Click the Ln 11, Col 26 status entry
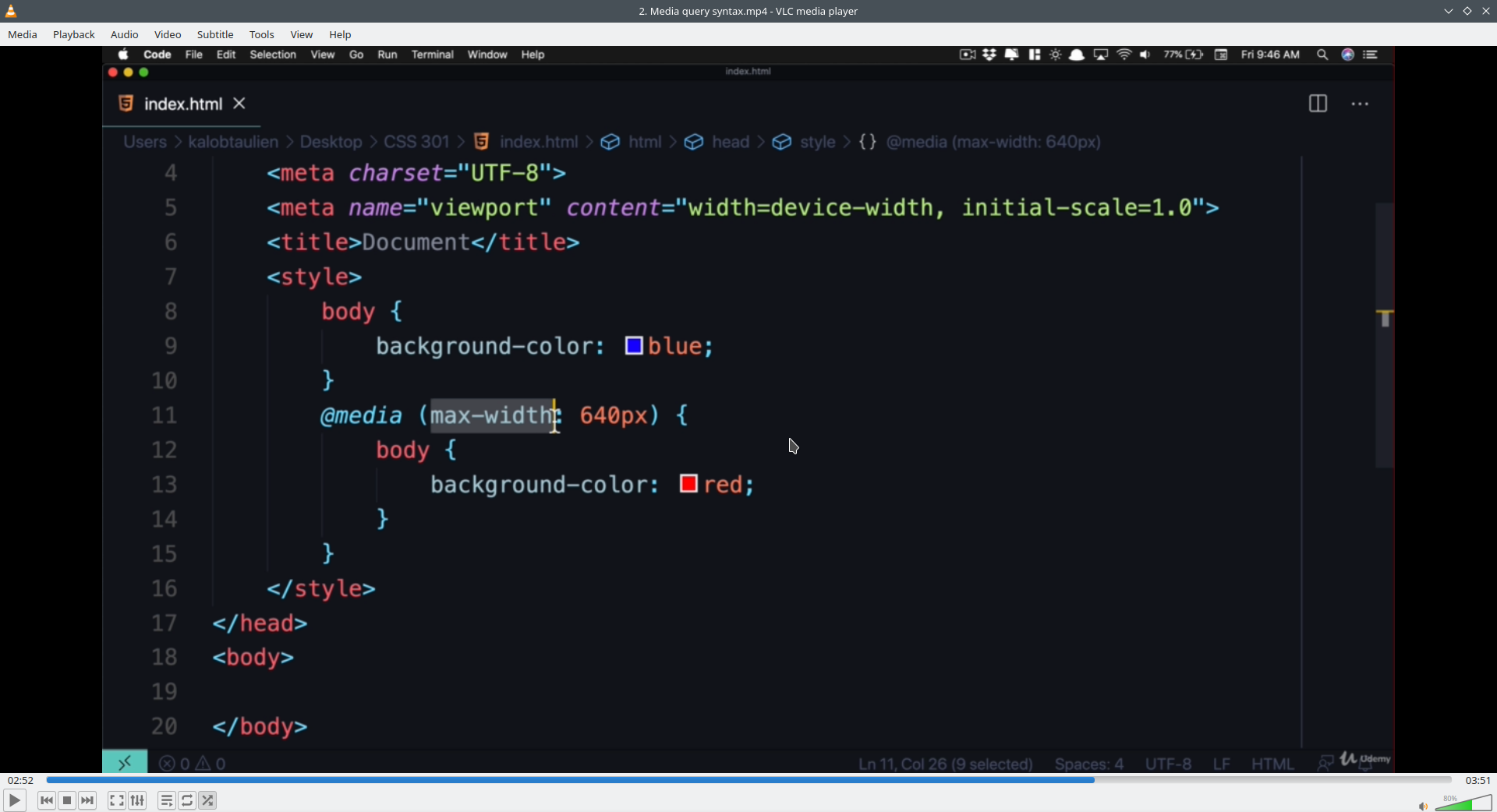The width and height of the screenshot is (1497, 812). click(x=946, y=764)
